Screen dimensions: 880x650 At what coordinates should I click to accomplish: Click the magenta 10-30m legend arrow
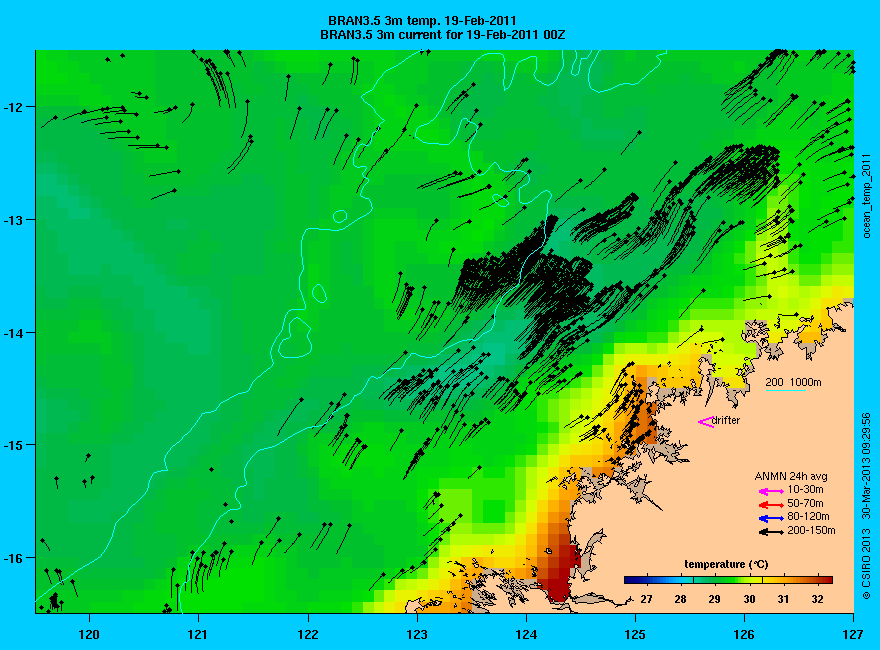(771, 491)
